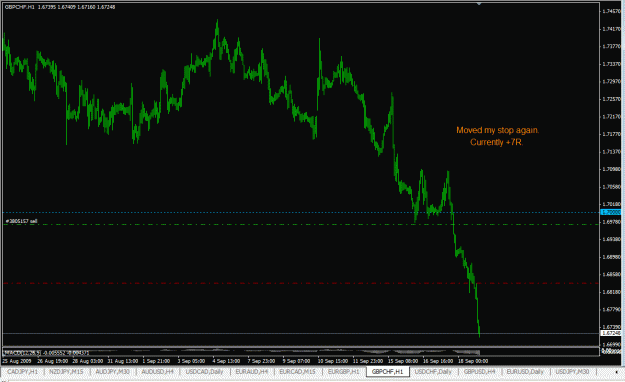Click the orange 'Moved my stop again.' annotation
Image resolution: width=625 pixels, height=382 pixels.
pos(497,130)
